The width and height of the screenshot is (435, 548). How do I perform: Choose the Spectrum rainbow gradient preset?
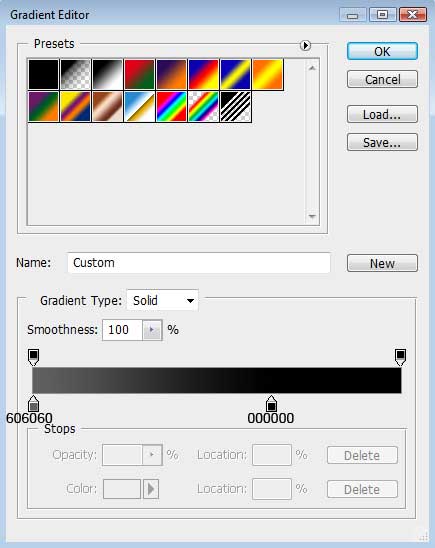click(172, 107)
